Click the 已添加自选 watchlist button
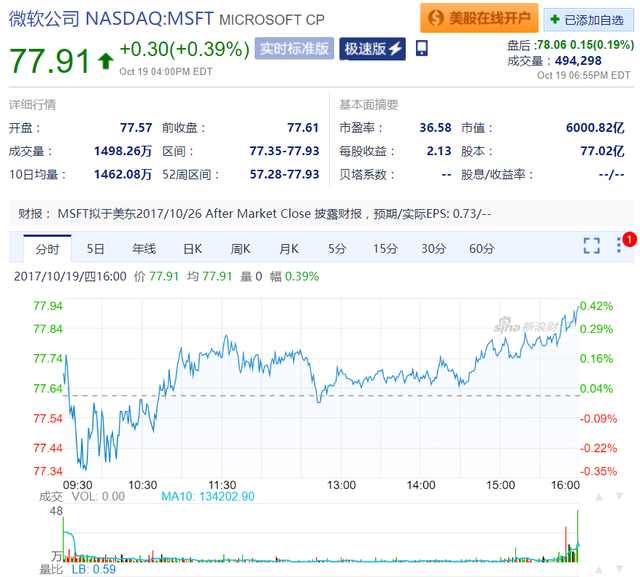The height and width of the screenshot is (577, 640). click(588, 20)
